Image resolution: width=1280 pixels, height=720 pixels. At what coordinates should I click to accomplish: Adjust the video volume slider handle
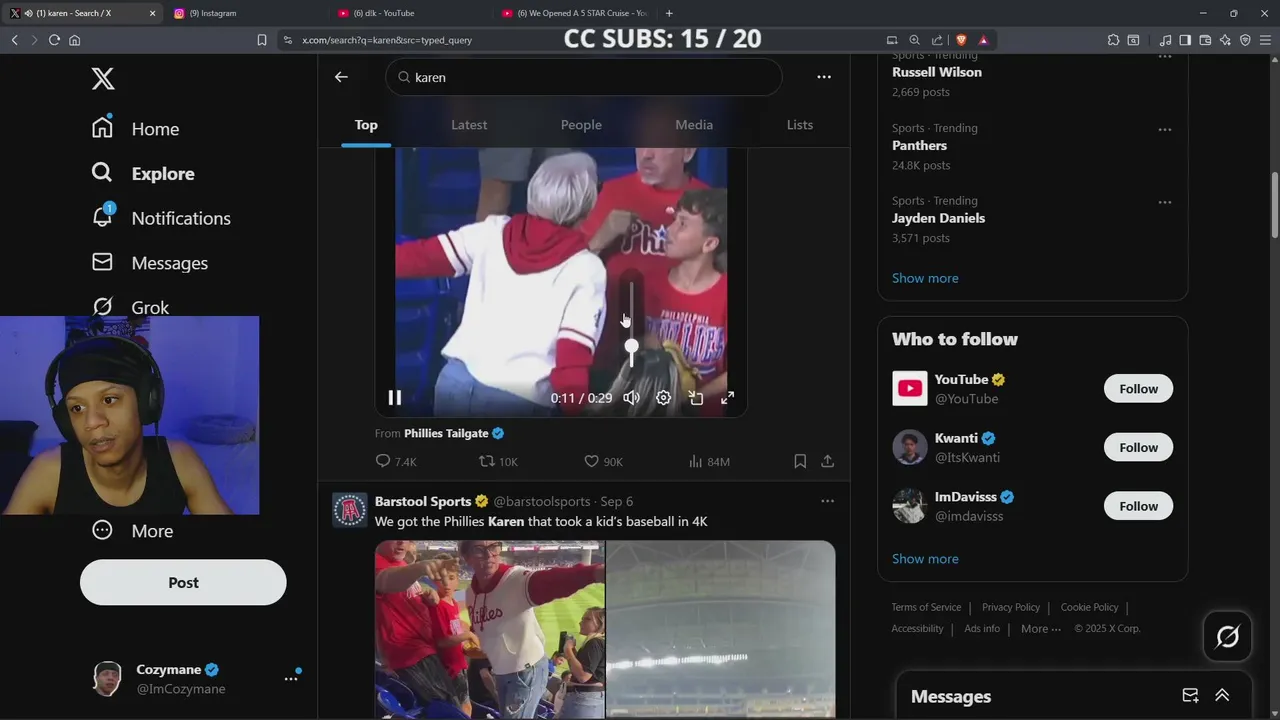(631, 347)
